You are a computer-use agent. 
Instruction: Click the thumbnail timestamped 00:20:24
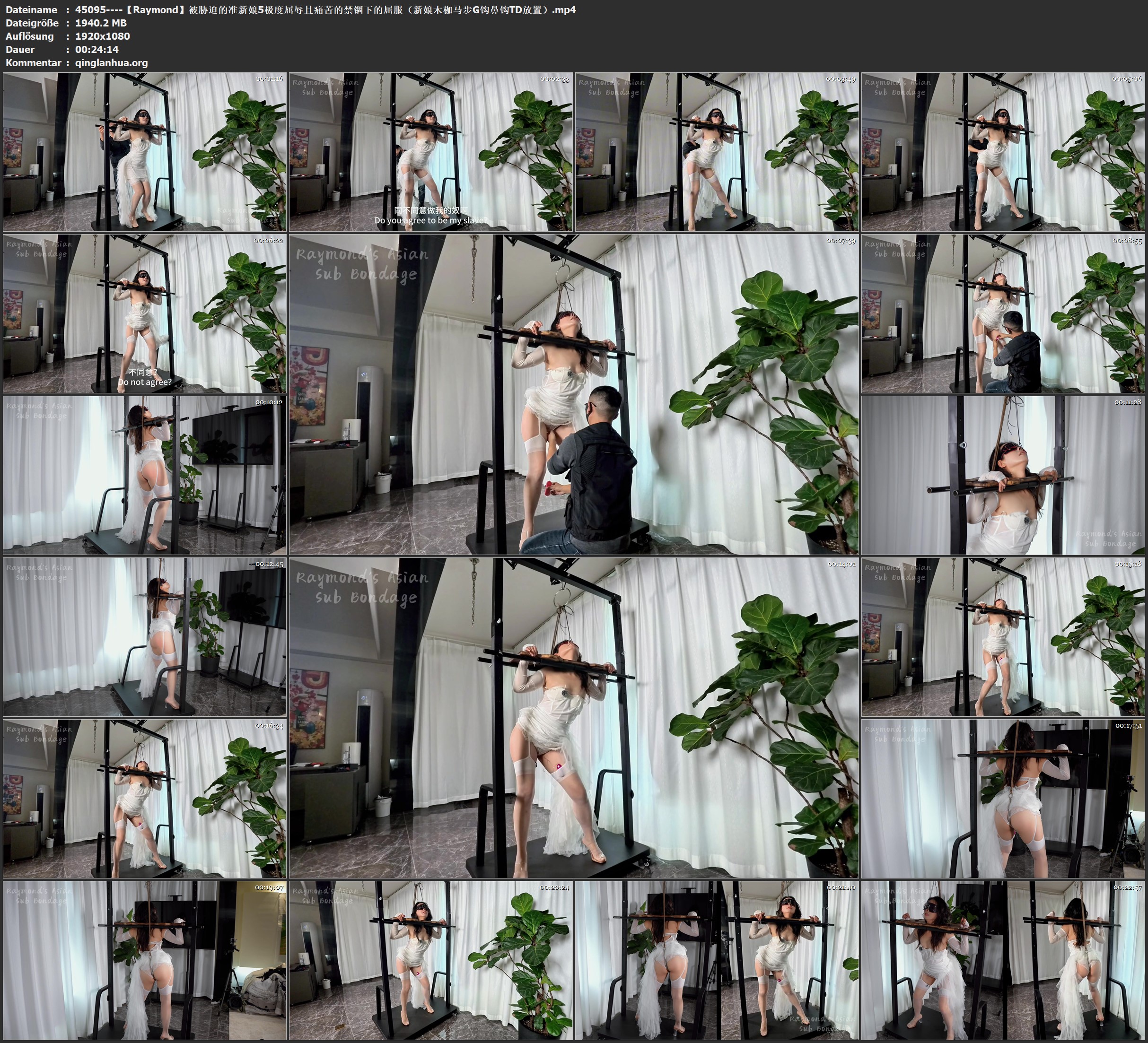pos(431,960)
